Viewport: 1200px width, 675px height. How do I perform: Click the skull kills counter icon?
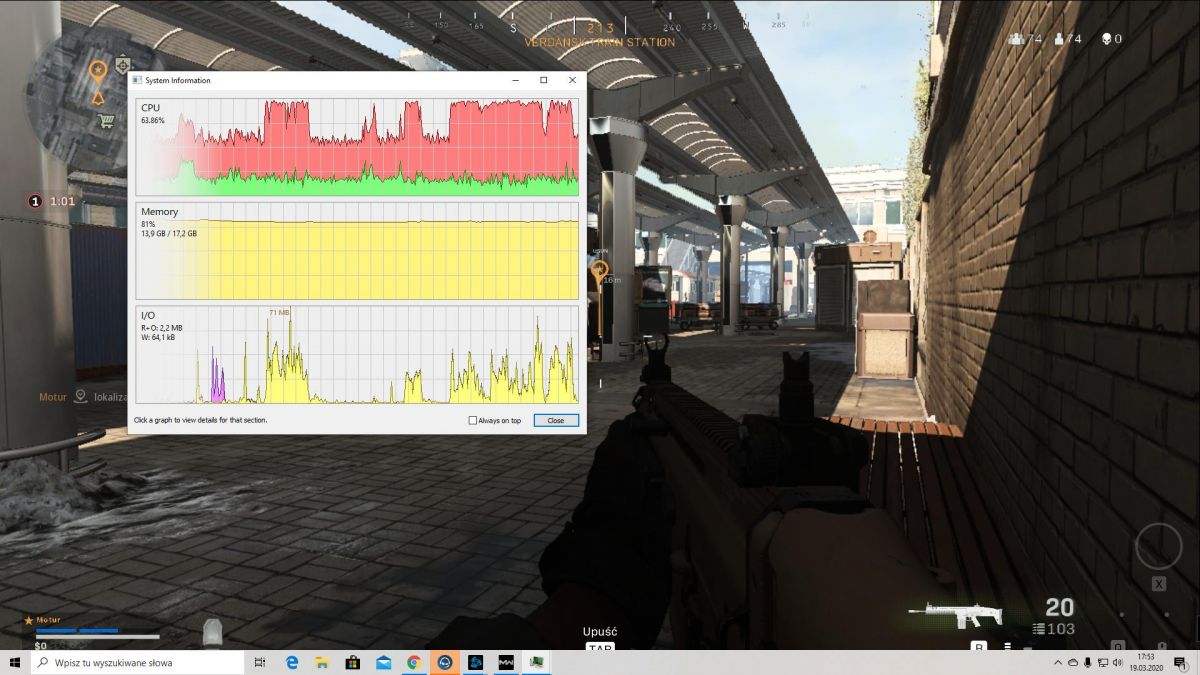[1107, 39]
